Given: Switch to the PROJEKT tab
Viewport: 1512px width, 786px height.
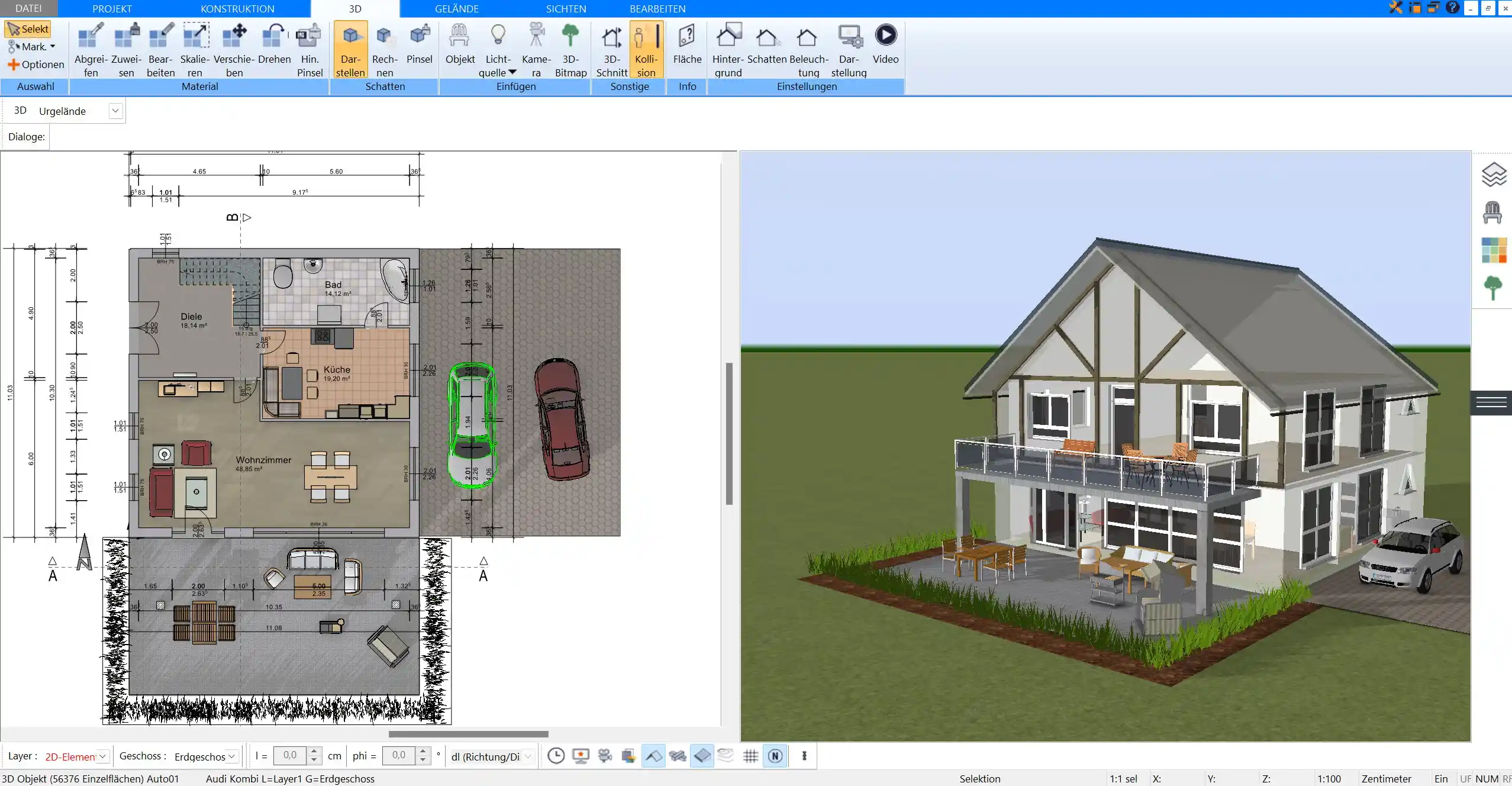Looking at the screenshot, I should (x=112, y=8).
